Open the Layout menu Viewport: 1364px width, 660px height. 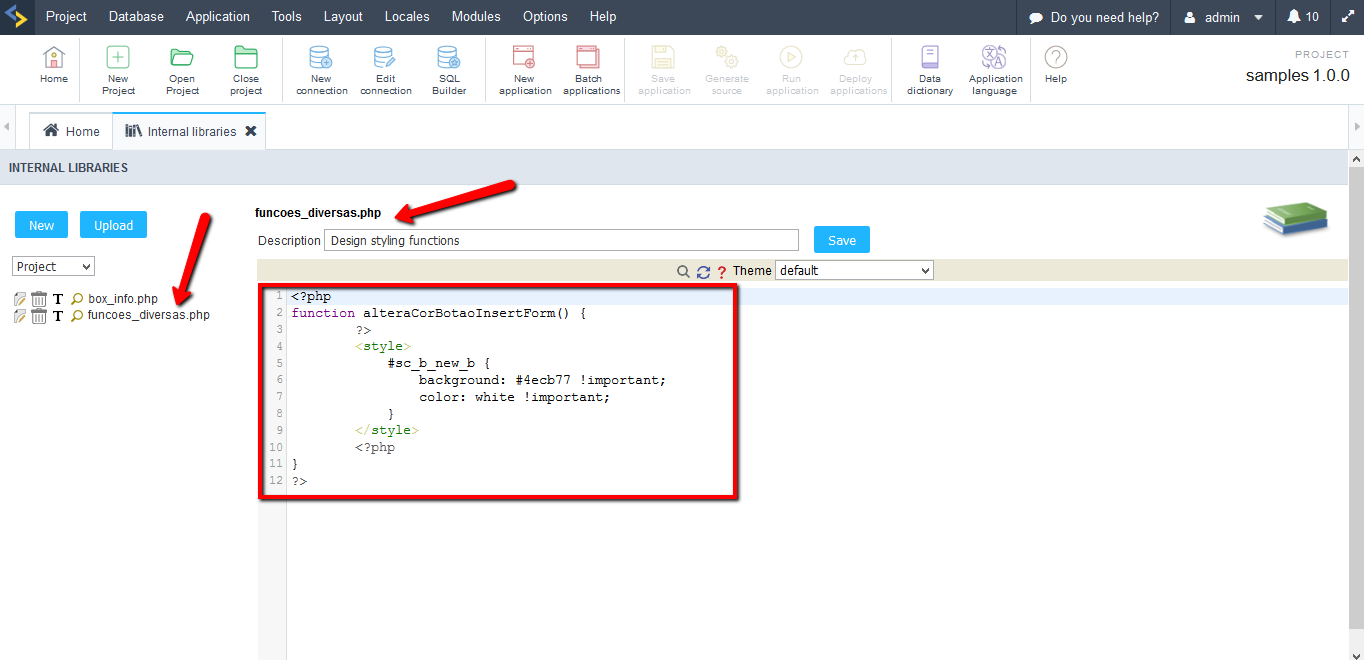click(x=343, y=17)
